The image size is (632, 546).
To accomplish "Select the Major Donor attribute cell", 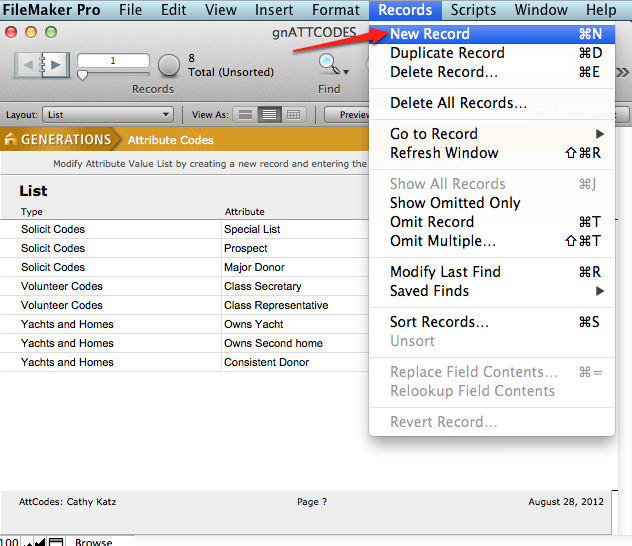I will click(295, 267).
